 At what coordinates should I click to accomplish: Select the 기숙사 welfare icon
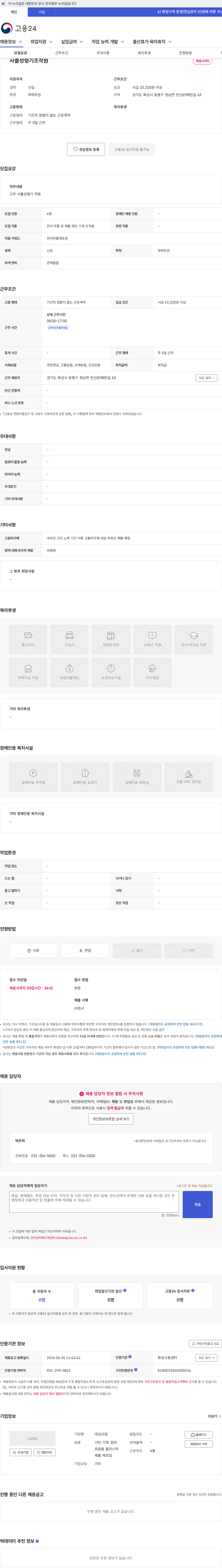pyautogui.click(x=69, y=640)
